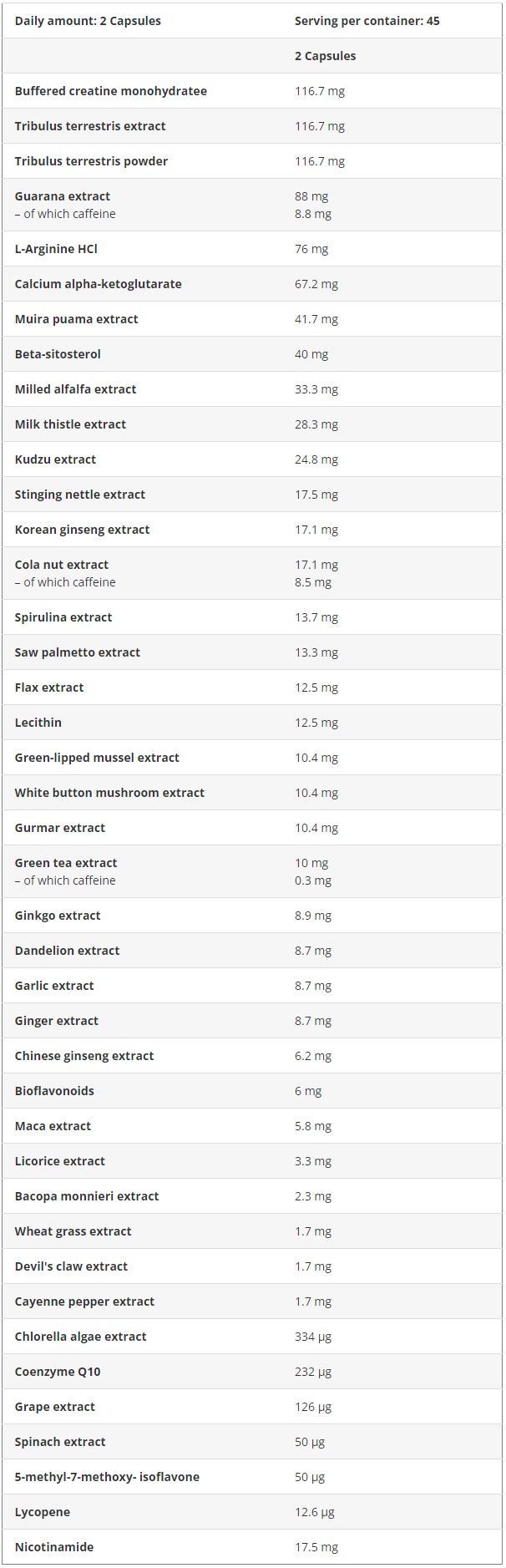Select the Green tea extract label
Image resolution: width=506 pixels, height=1568 pixels.
(x=66, y=863)
